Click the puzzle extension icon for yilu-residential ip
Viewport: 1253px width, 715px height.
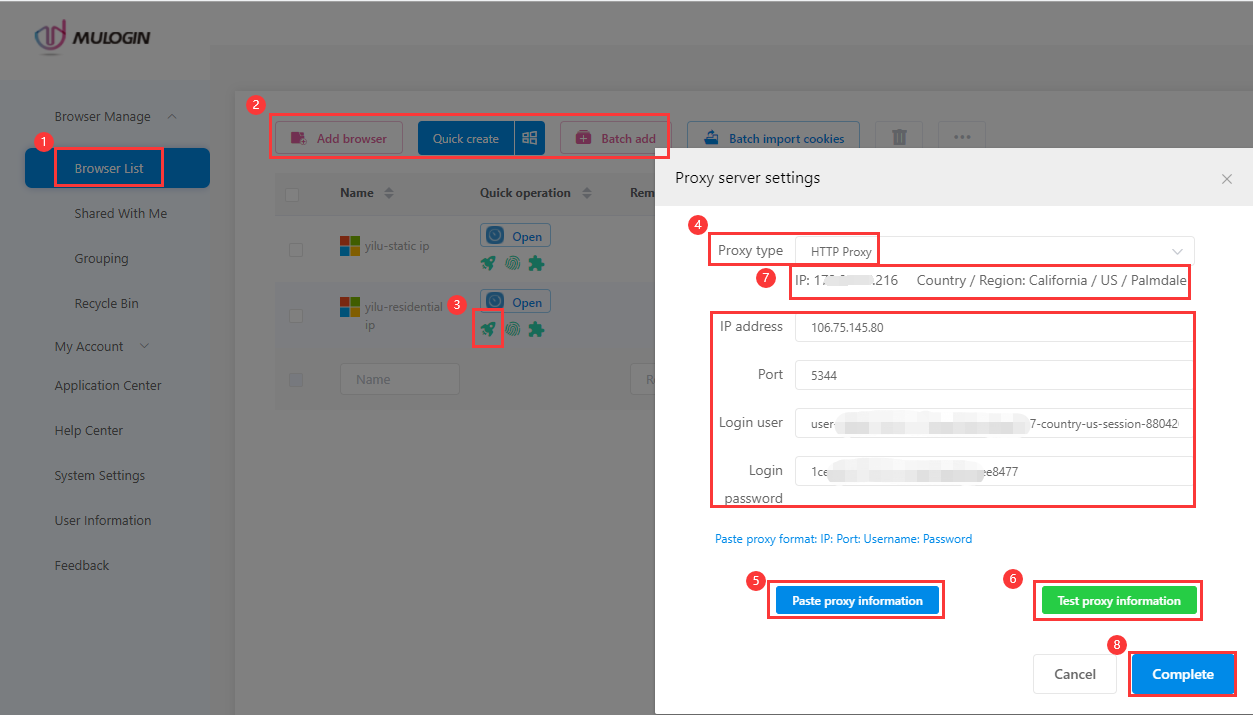tap(536, 328)
